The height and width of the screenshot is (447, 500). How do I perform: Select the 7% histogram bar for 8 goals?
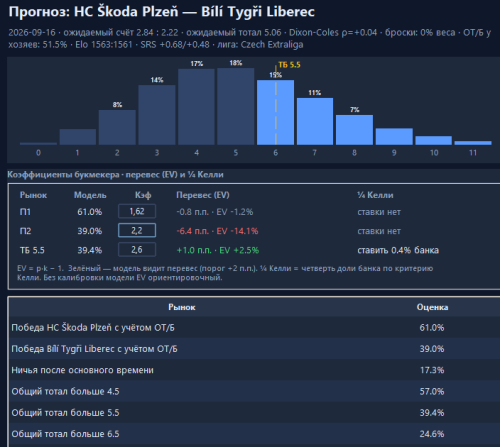click(x=354, y=130)
